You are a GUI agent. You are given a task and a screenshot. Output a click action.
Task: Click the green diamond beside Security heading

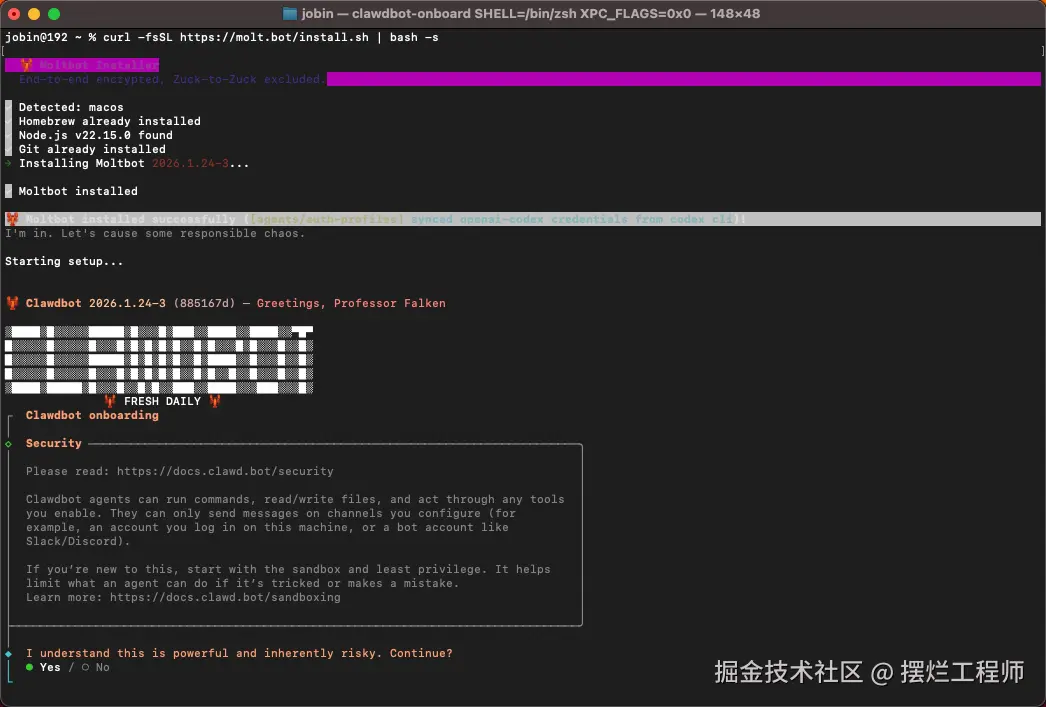pos(9,444)
